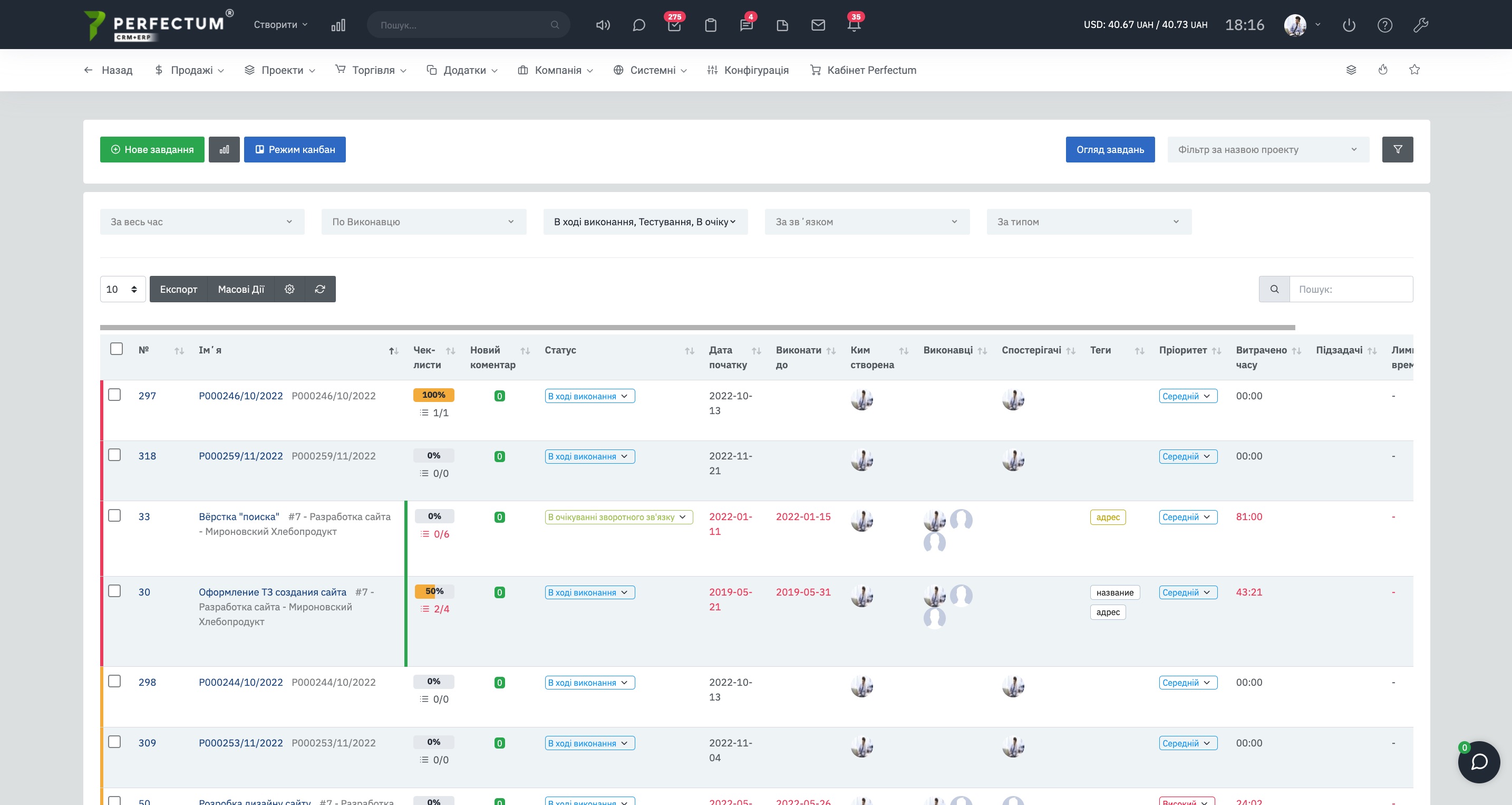Check the box for task 33
This screenshot has width=1512, height=805.
pos(114,515)
